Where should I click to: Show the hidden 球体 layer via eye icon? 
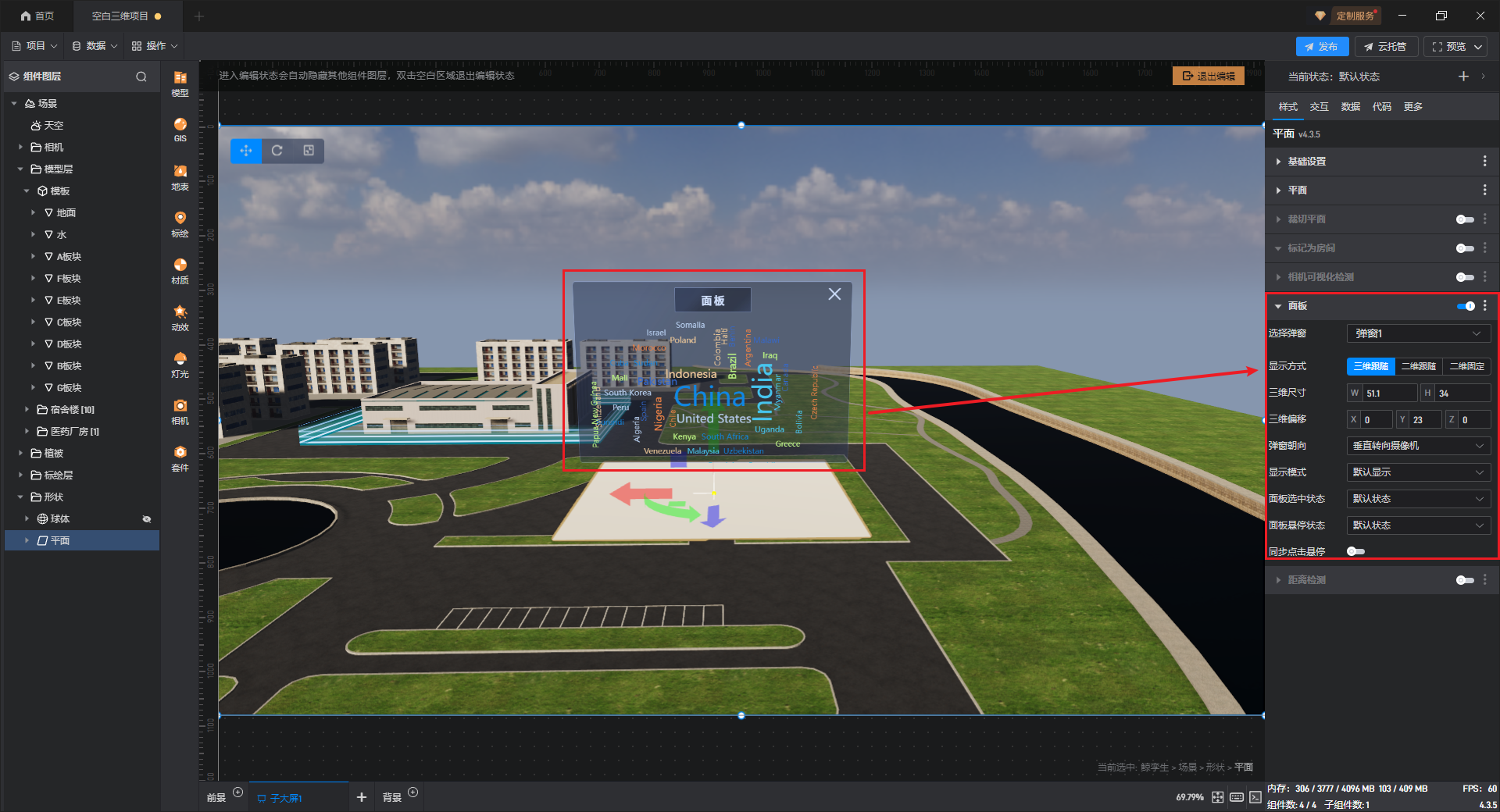146,519
